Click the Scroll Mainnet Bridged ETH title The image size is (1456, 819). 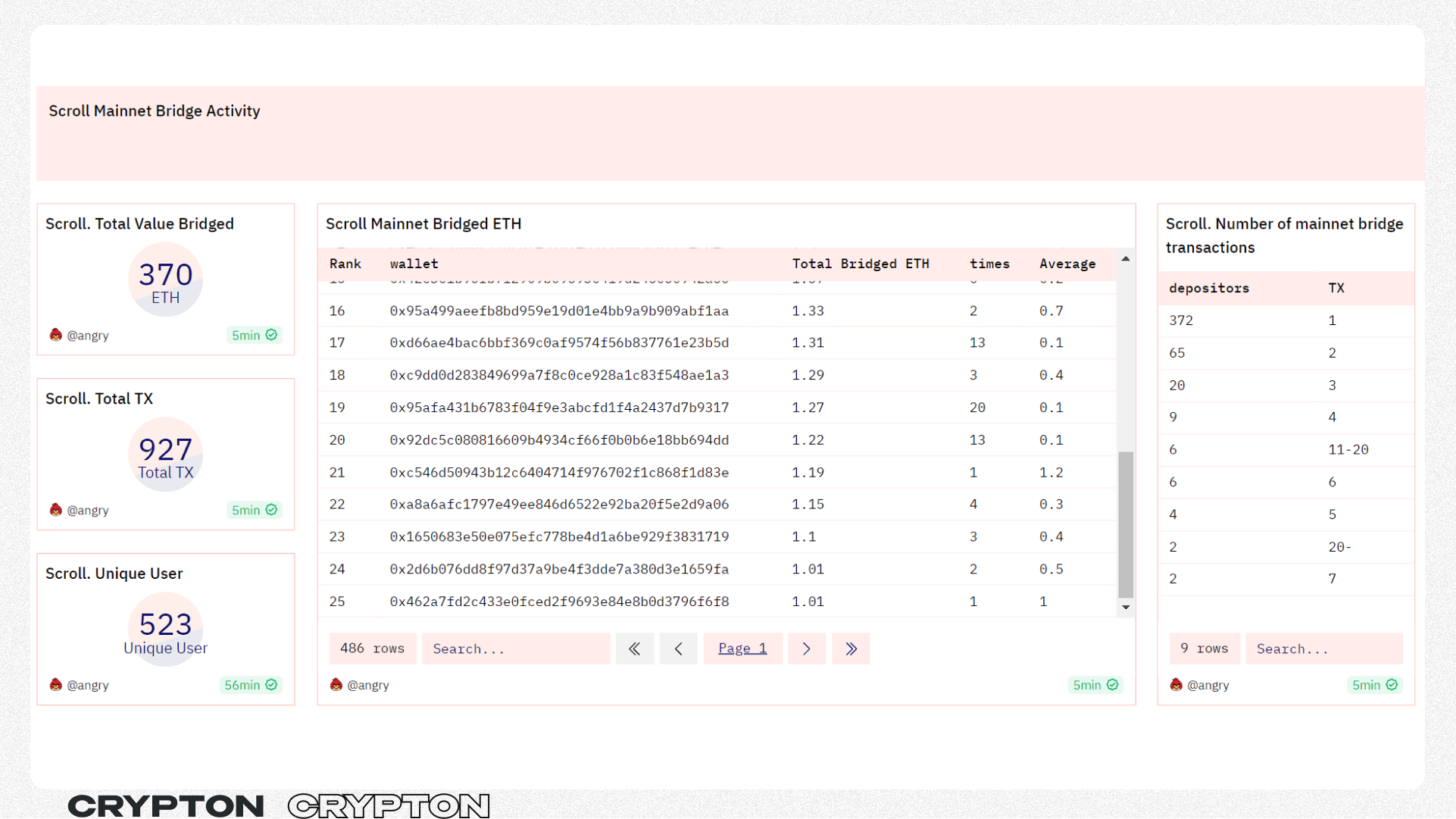tap(423, 224)
